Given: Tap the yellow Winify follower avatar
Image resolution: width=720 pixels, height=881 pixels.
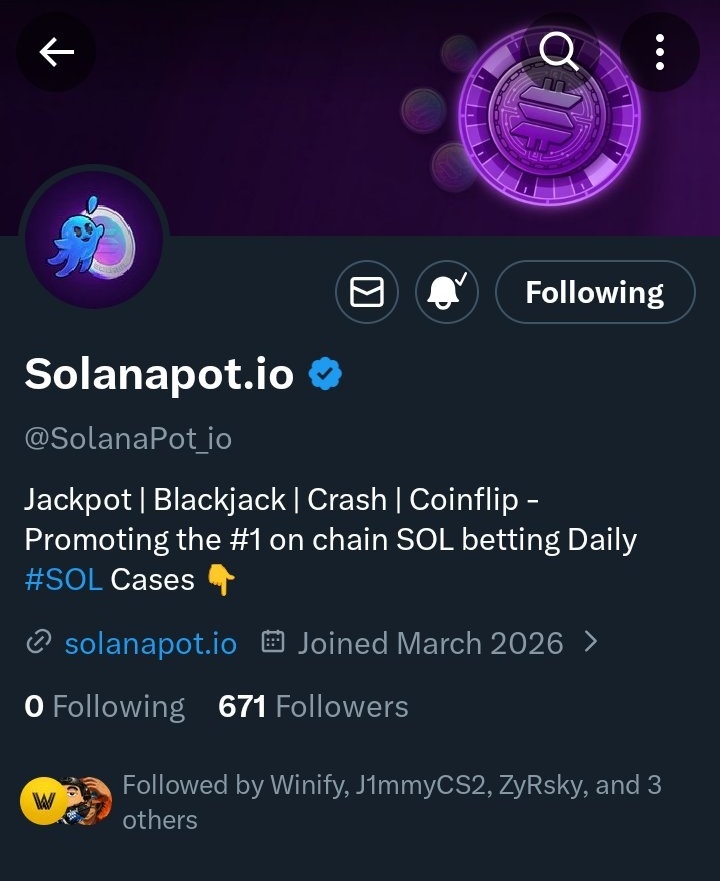Looking at the screenshot, I should pos(44,800).
